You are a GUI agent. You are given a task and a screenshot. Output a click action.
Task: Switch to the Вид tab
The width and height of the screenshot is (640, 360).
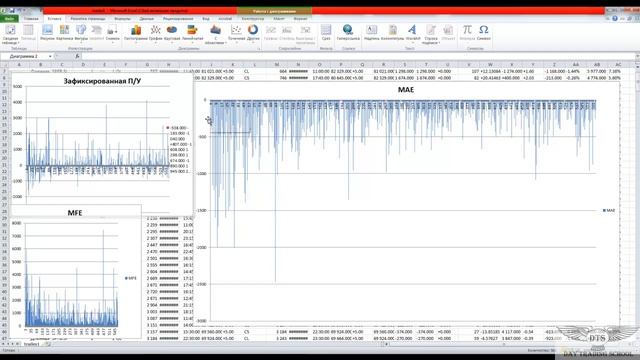tap(206, 18)
